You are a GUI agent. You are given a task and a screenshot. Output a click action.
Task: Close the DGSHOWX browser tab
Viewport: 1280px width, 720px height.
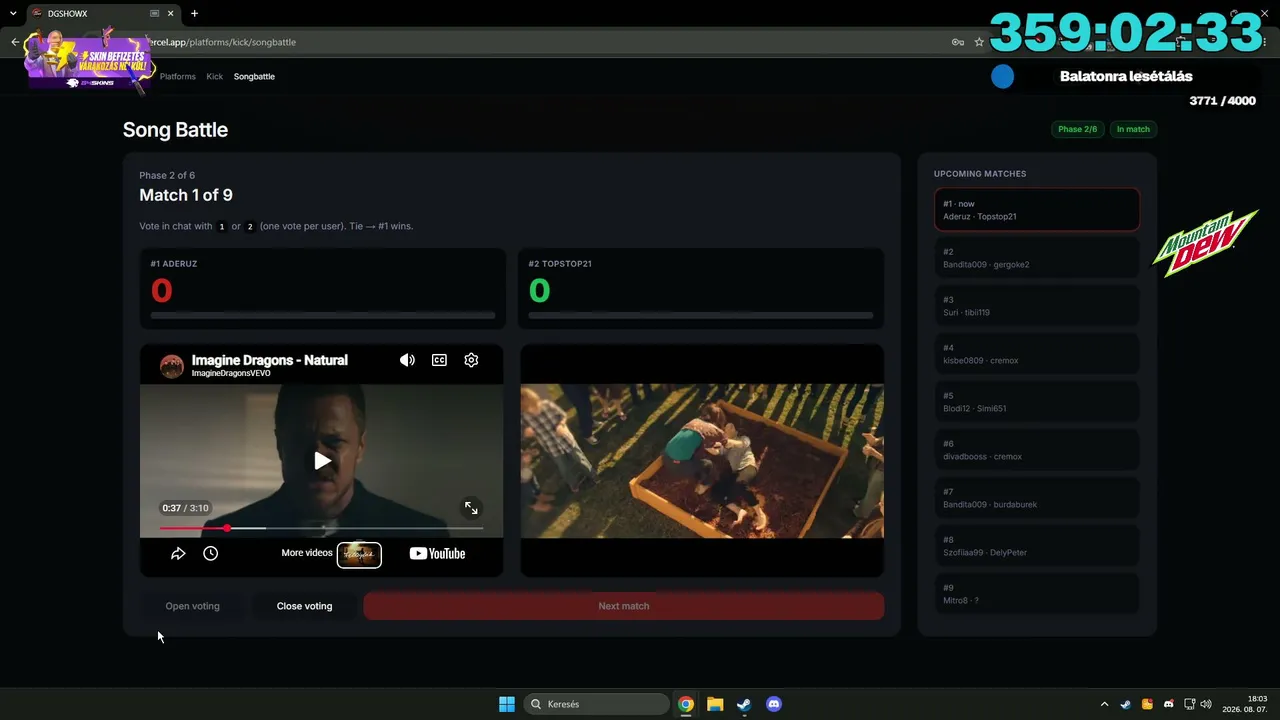pyautogui.click(x=172, y=14)
